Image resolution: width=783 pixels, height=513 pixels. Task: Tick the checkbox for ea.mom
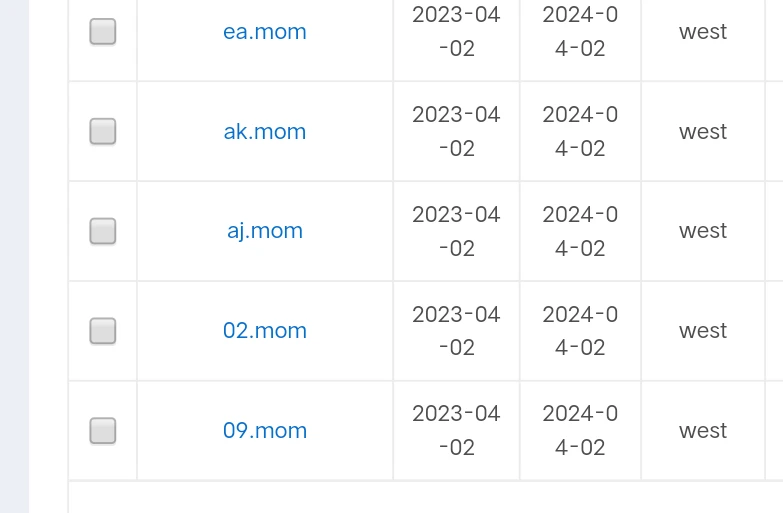(x=103, y=32)
